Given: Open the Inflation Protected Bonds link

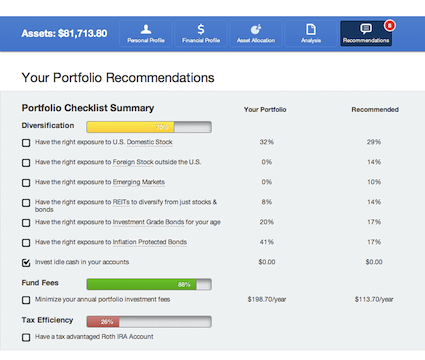Looking at the screenshot, I should pyautogui.click(x=150, y=242).
